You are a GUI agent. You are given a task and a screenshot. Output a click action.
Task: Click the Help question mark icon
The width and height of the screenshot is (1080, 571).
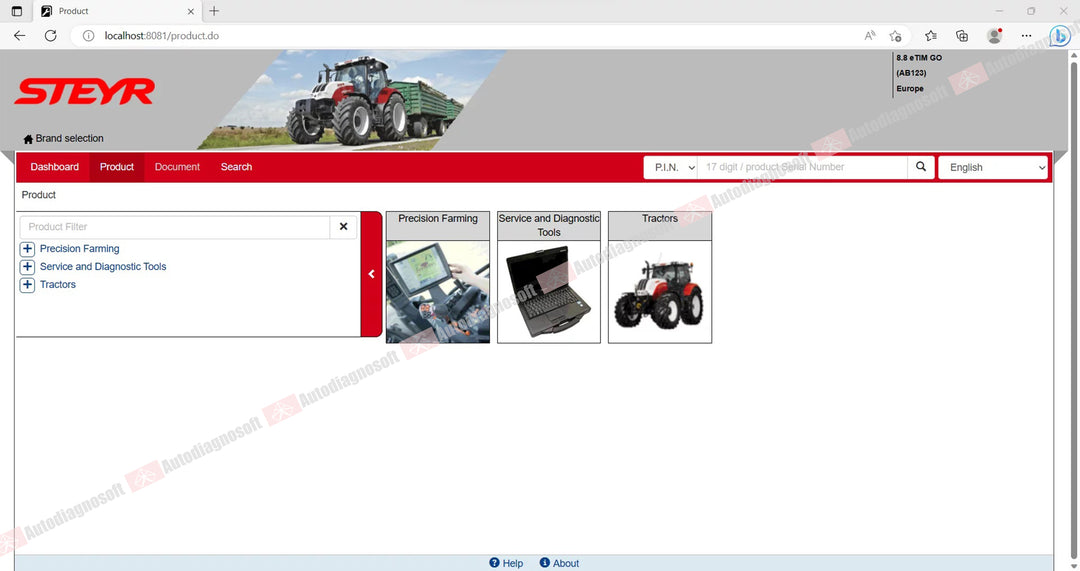coord(494,563)
